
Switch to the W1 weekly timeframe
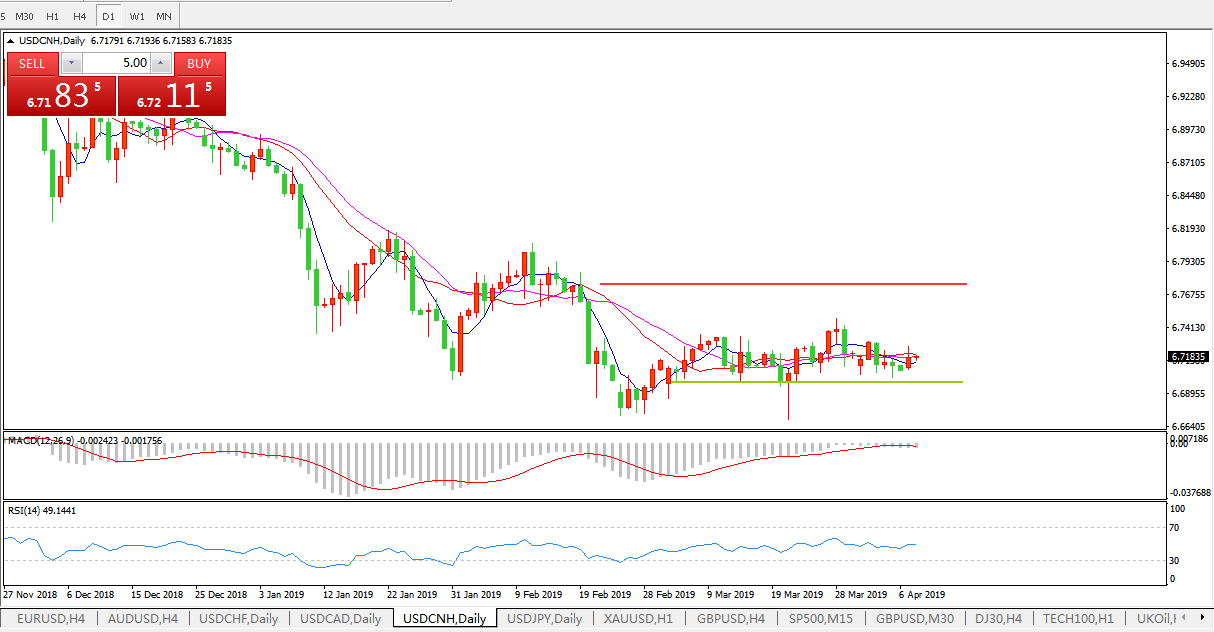[137, 16]
